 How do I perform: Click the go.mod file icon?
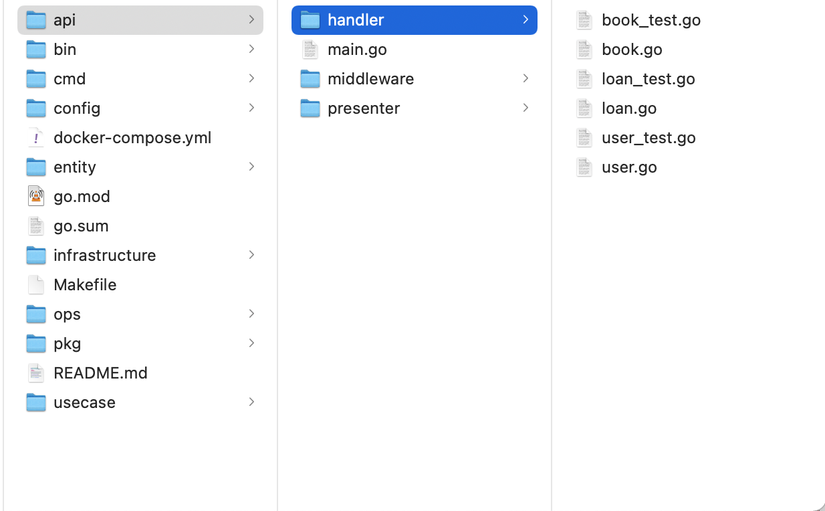coord(36,197)
